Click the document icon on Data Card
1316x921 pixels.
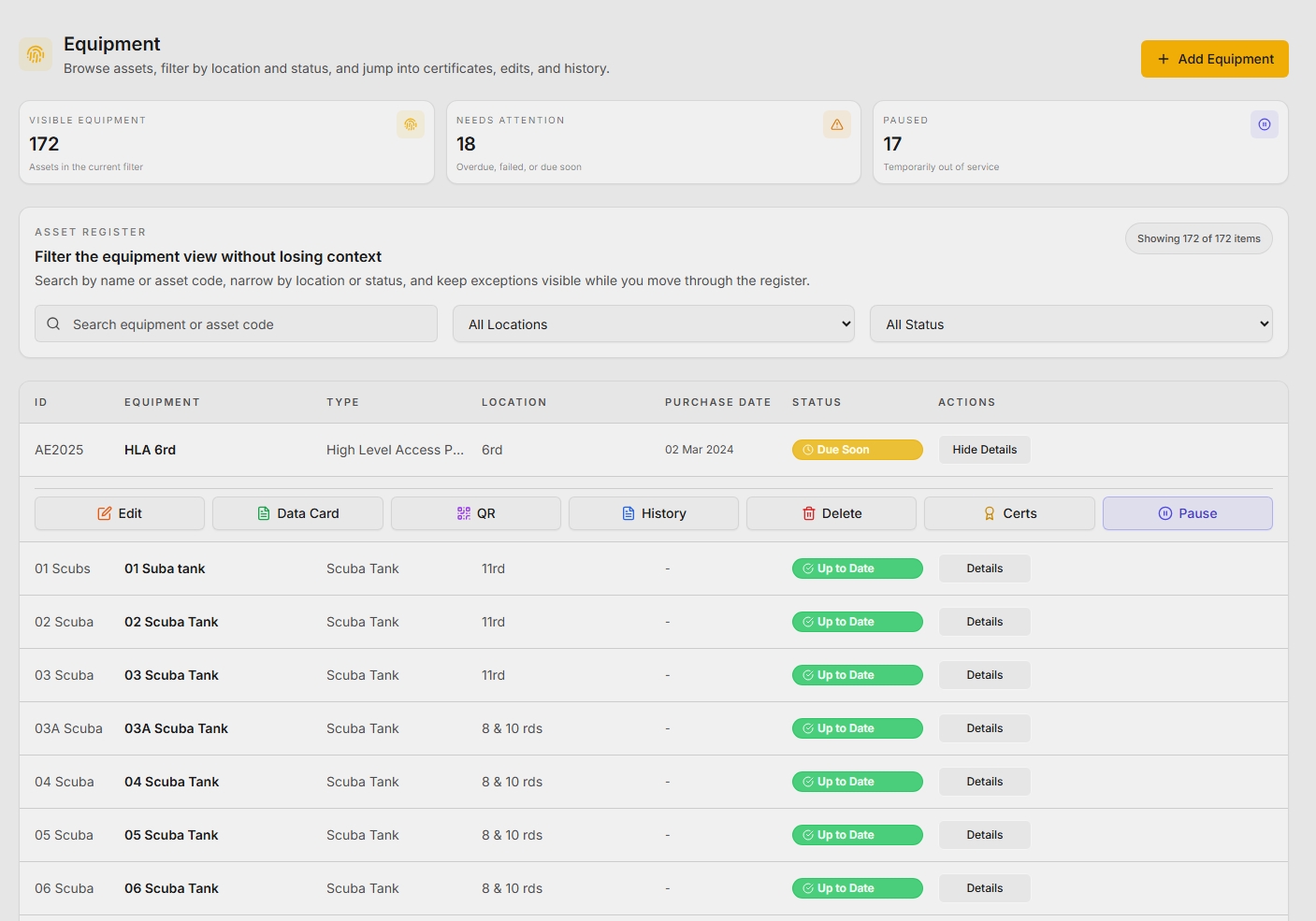point(264,513)
